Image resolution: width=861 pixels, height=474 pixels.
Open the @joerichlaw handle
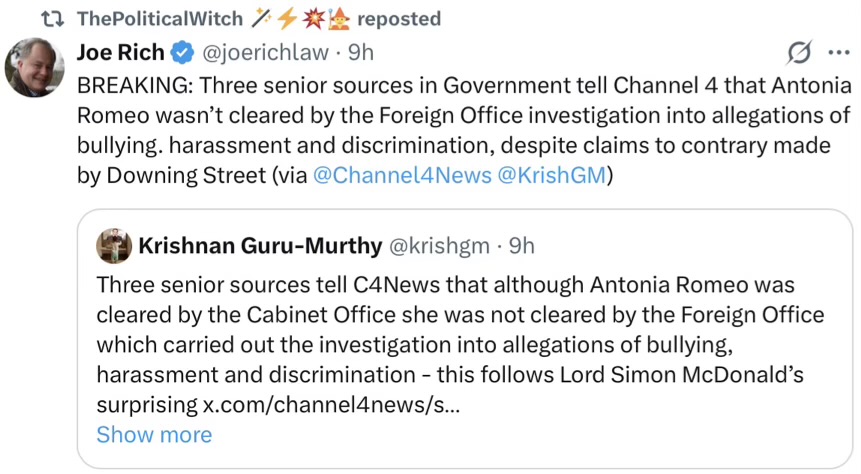pos(267,52)
